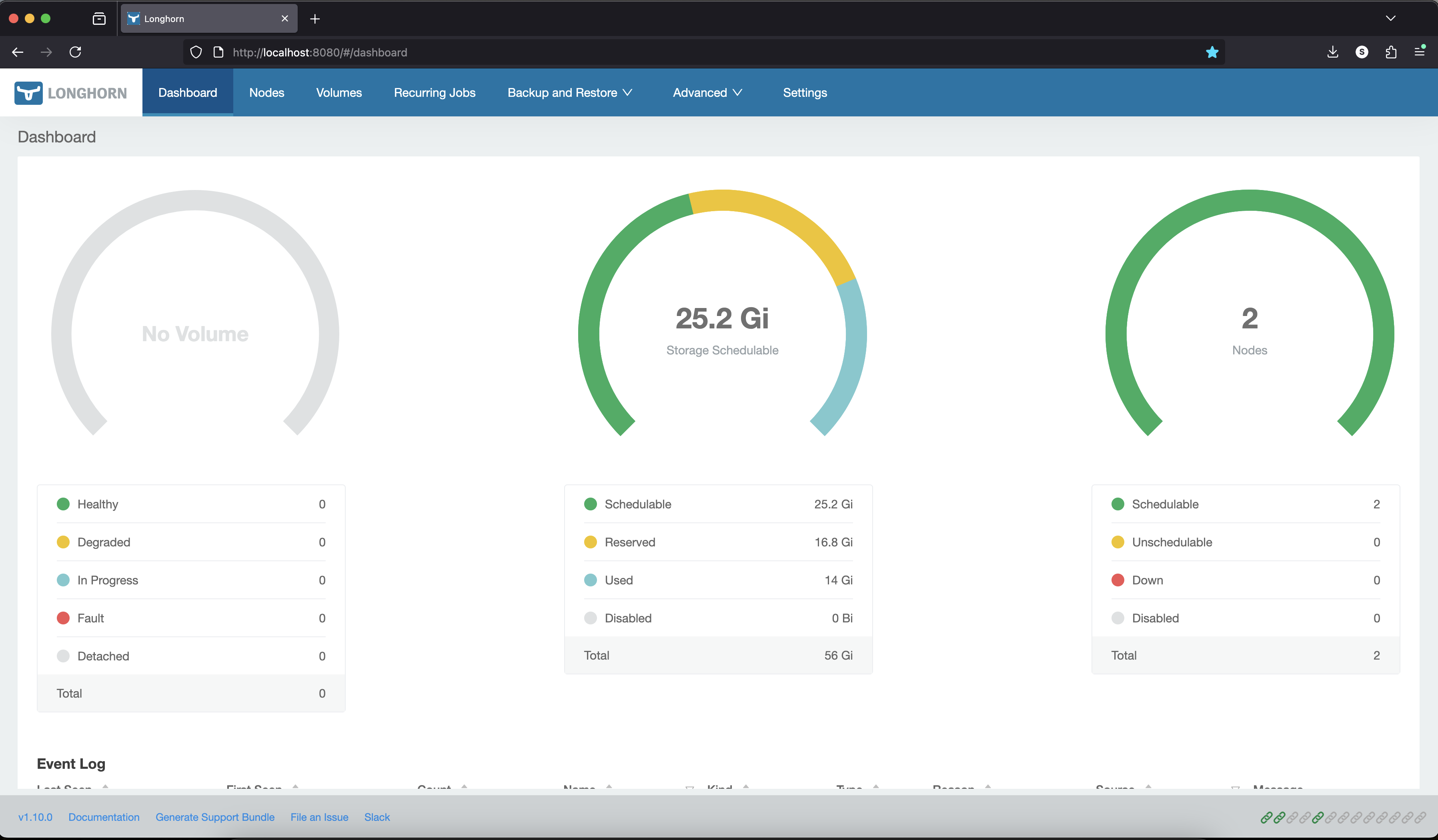Open the browser downloads icon
Image resolution: width=1438 pixels, height=840 pixels.
pyautogui.click(x=1332, y=52)
